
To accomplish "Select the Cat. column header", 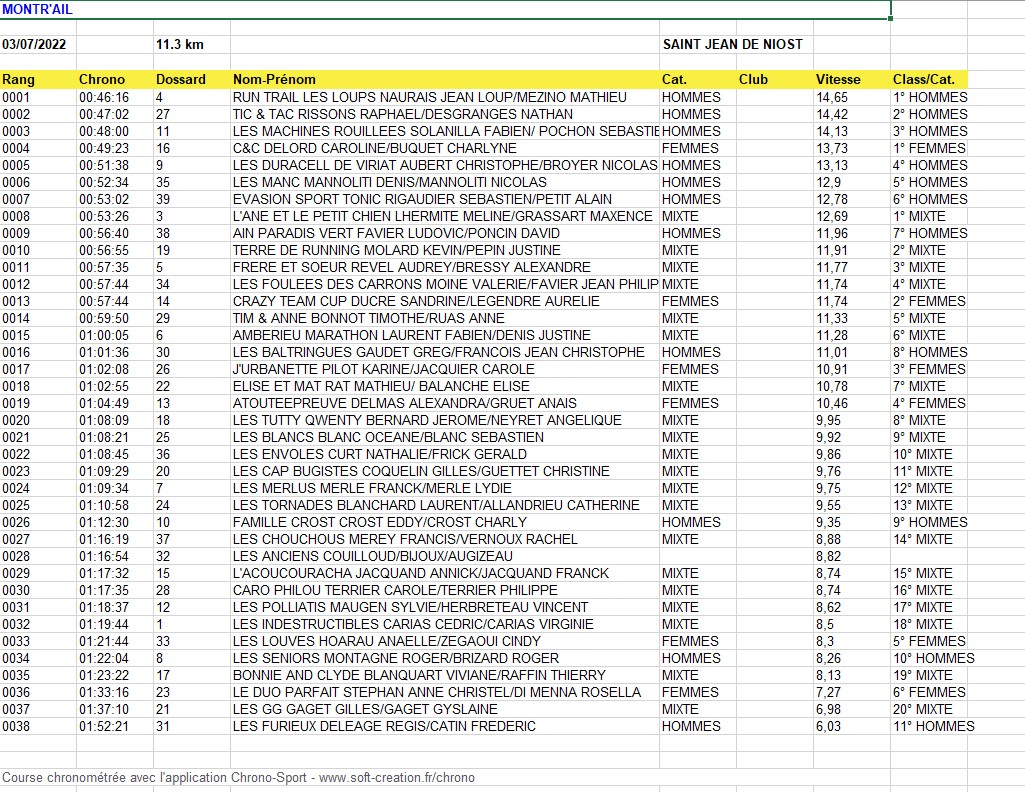I will click(698, 80).
